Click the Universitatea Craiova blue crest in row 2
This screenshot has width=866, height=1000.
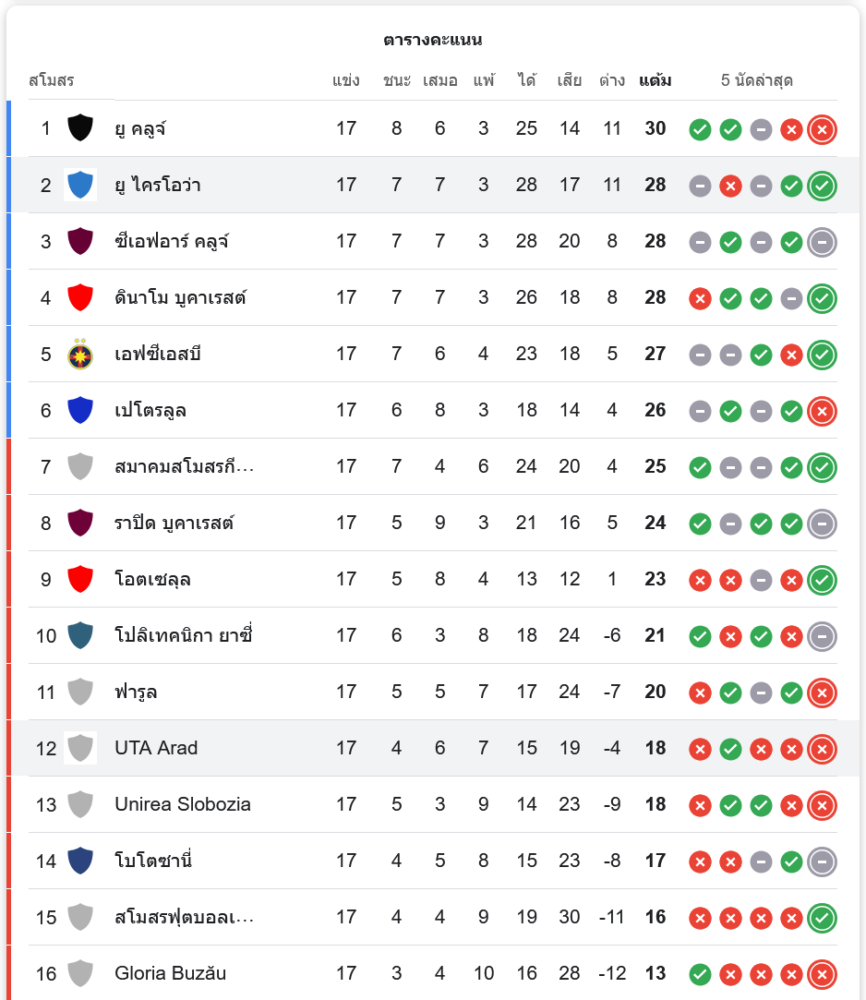point(80,185)
